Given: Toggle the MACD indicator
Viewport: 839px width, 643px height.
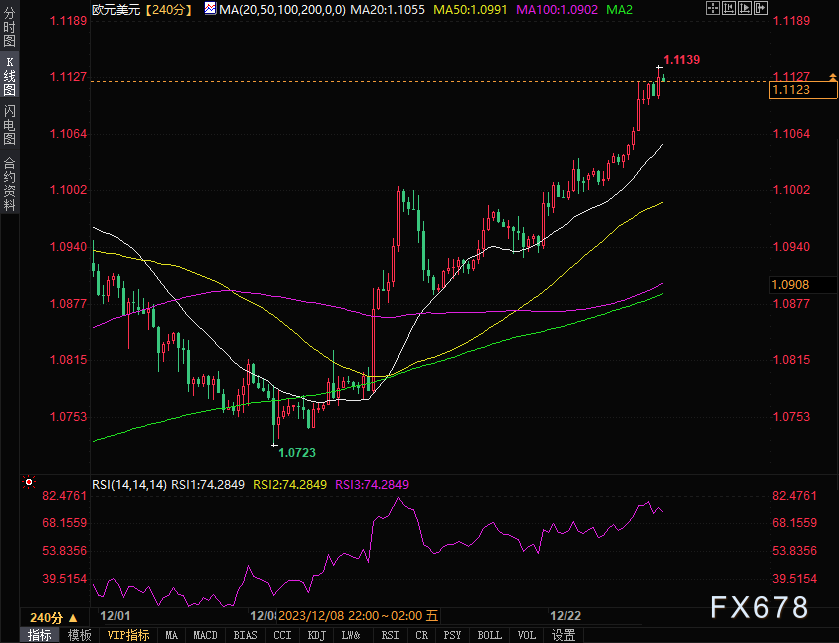Looking at the screenshot, I should click(x=205, y=635).
